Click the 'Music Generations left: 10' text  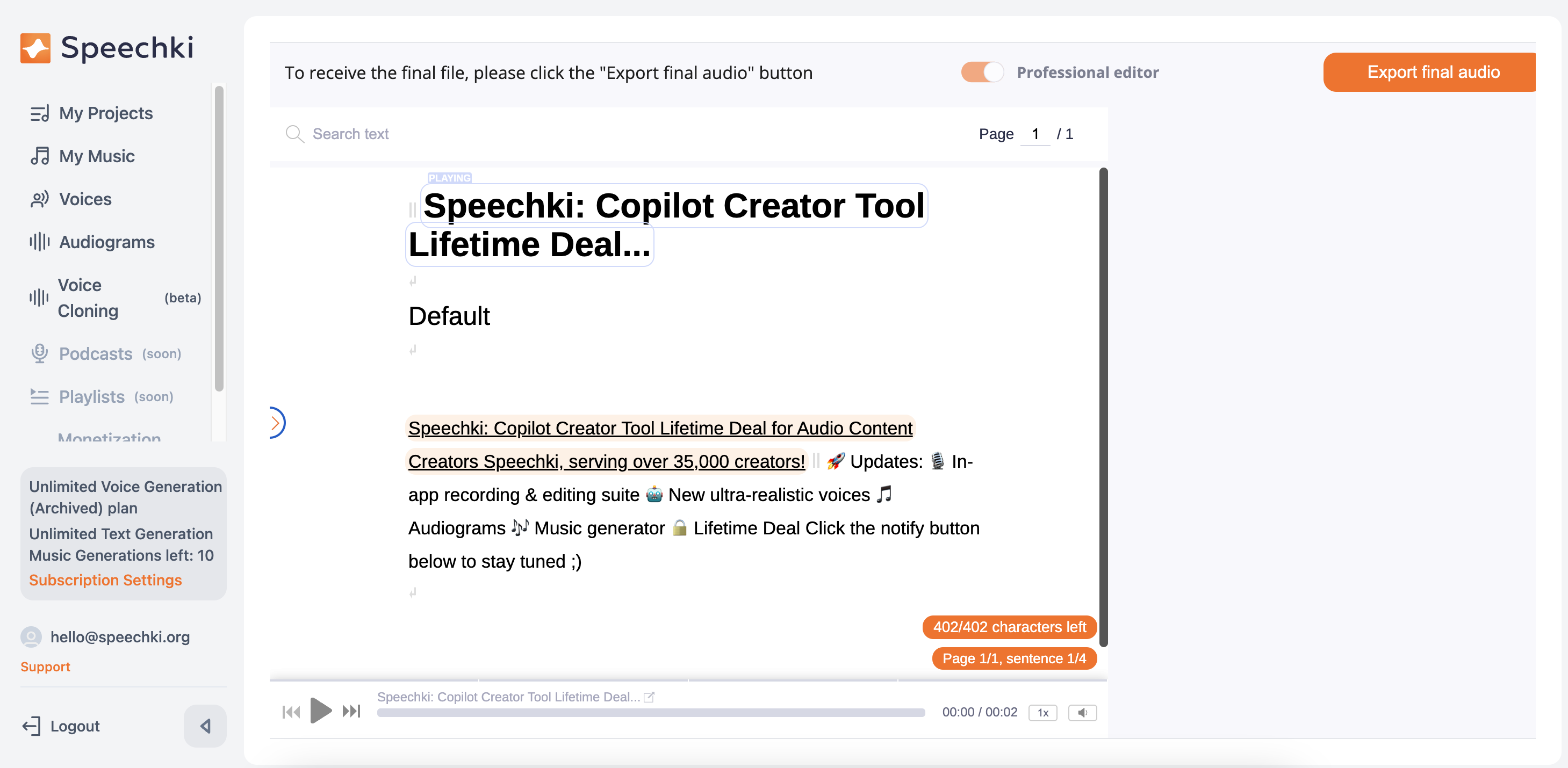coord(121,556)
